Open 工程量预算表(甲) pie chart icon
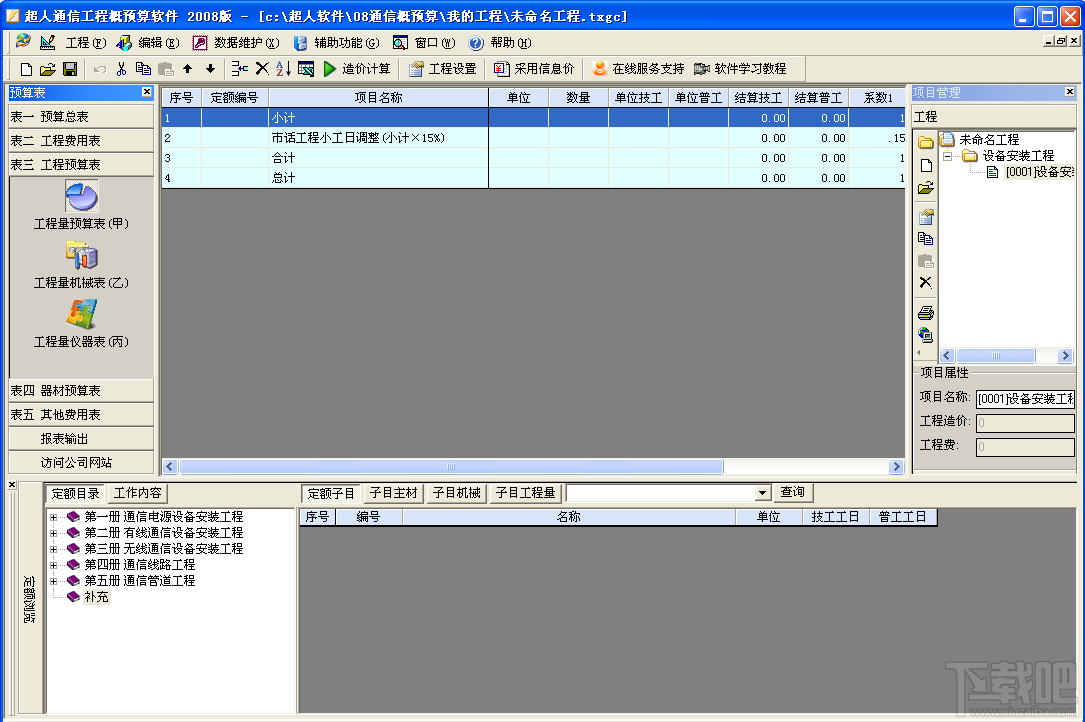 tap(82, 197)
